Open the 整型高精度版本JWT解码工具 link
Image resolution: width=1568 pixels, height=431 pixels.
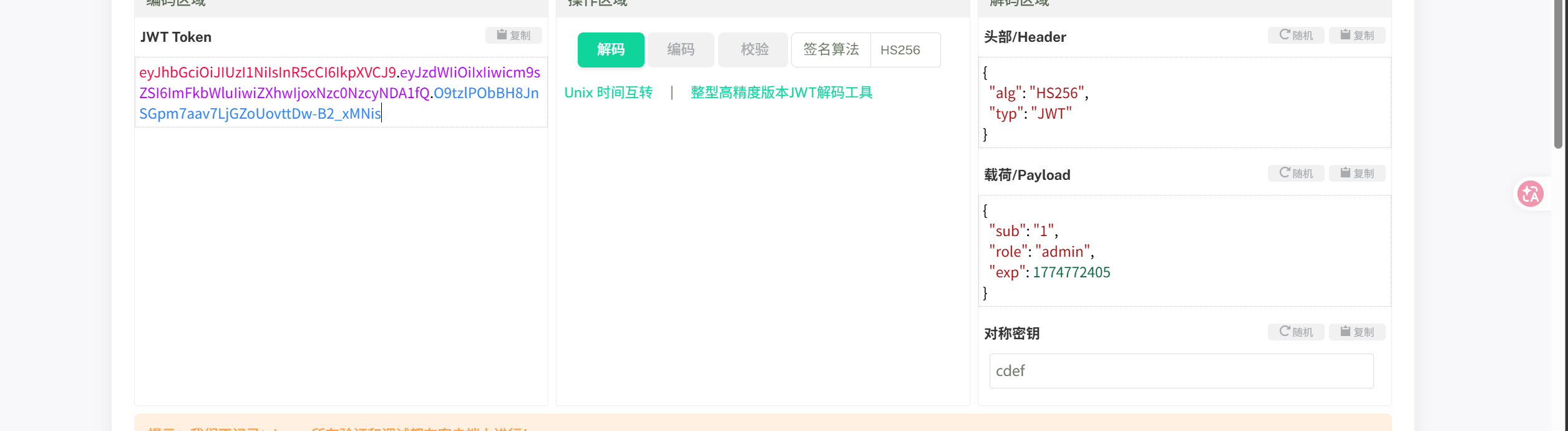[781, 93]
